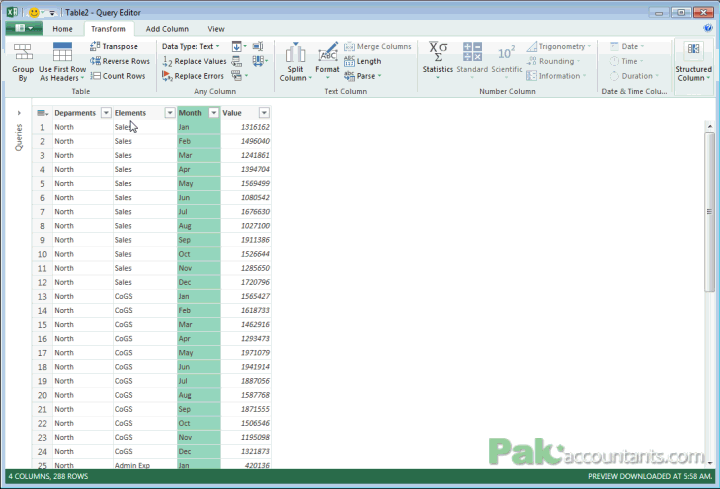The image size is (720, 489).
Task: Click the Admin Exp cell in row 25
Action: tap(145, 465)
